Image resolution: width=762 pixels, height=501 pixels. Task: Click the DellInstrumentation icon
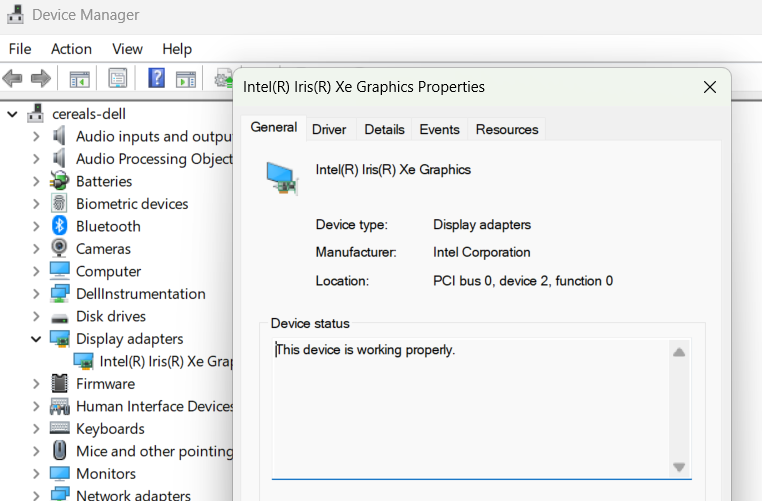coord(59,293)
